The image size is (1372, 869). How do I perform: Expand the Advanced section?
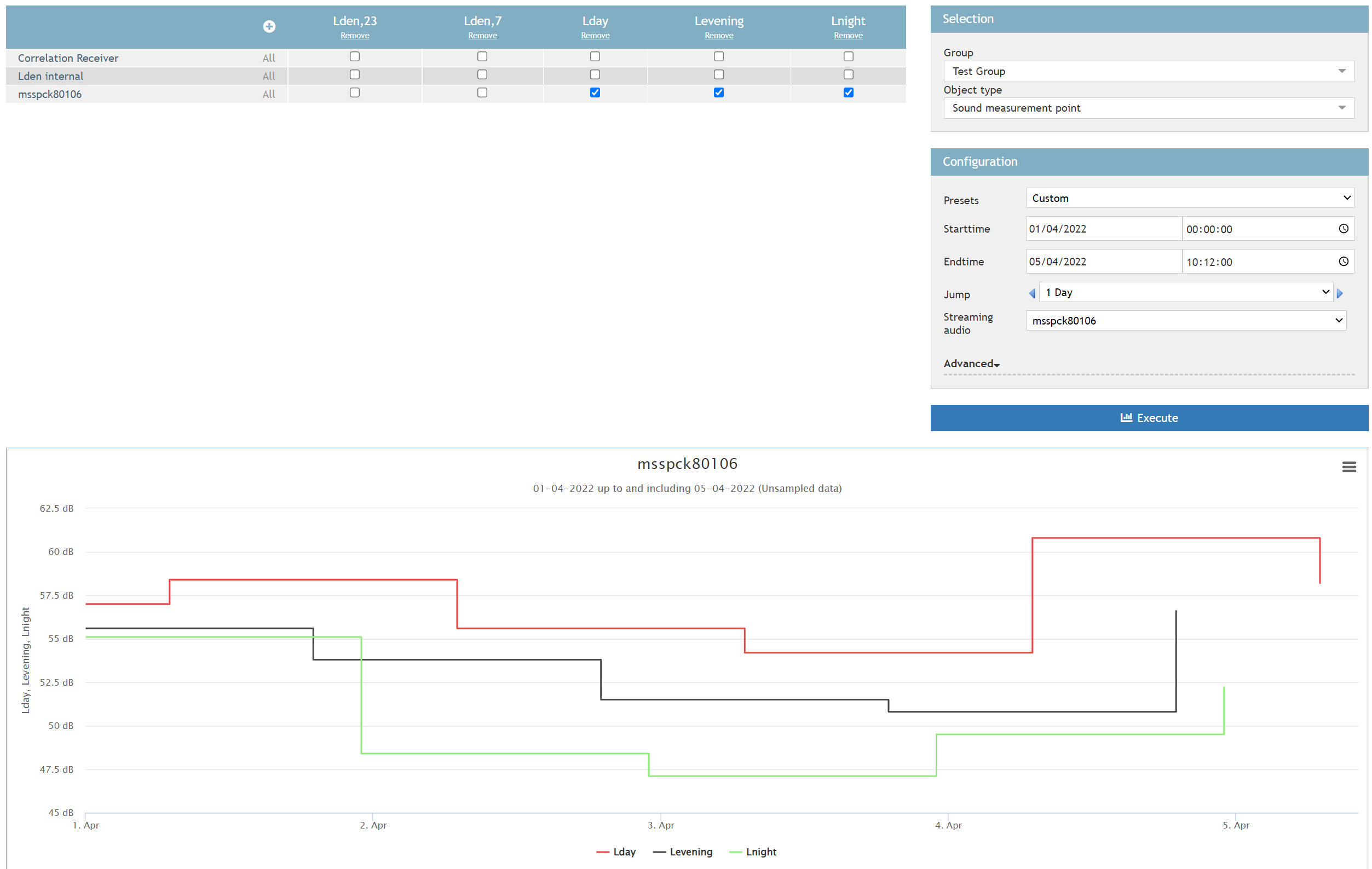pyautogui.click(x=971, y=363)
